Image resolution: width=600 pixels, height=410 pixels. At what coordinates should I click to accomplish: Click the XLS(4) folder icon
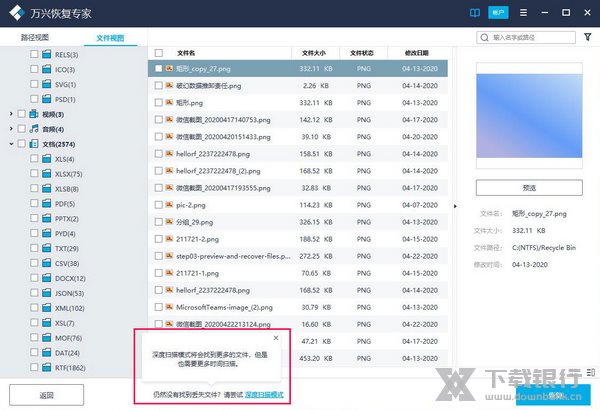(x=47, y=158)
